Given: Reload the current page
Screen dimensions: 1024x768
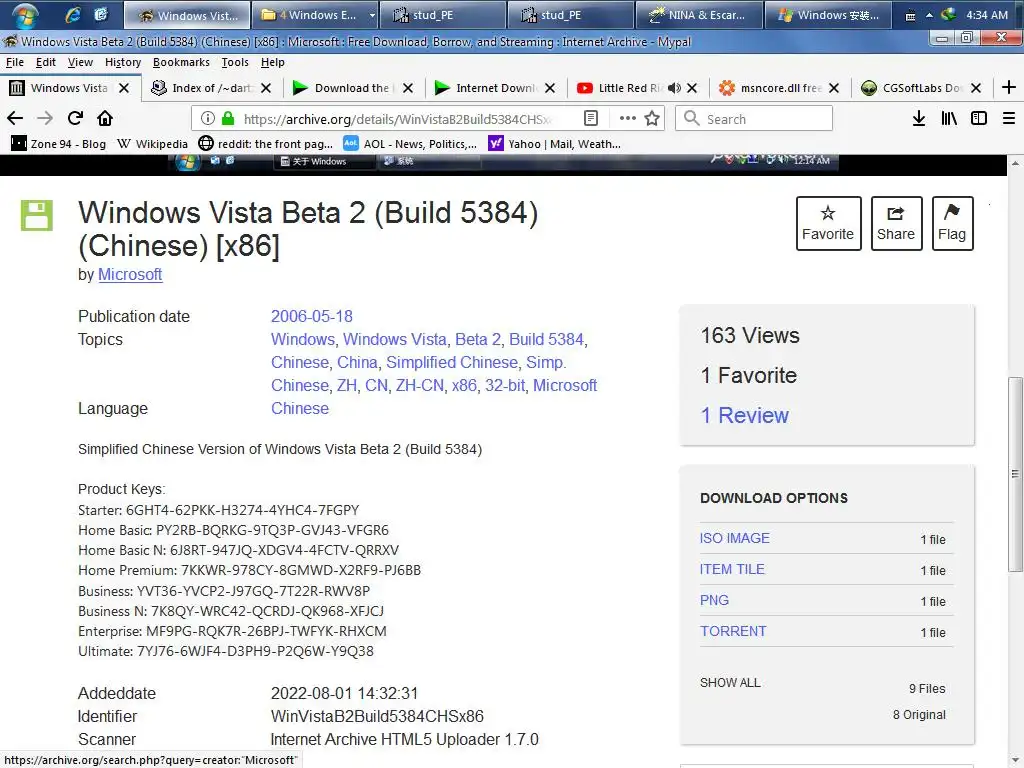Looking at the screenshot, I should pyautogui.click(x=75, y=118).
